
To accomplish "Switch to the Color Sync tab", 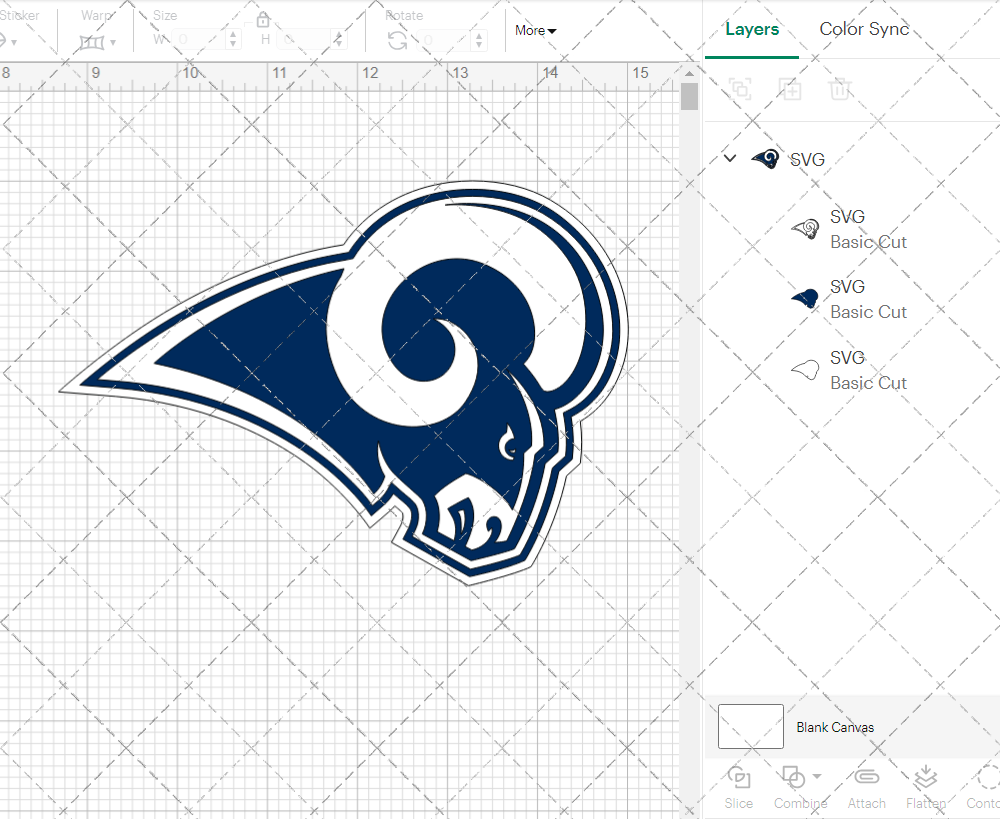I will [x=864, y=29].
